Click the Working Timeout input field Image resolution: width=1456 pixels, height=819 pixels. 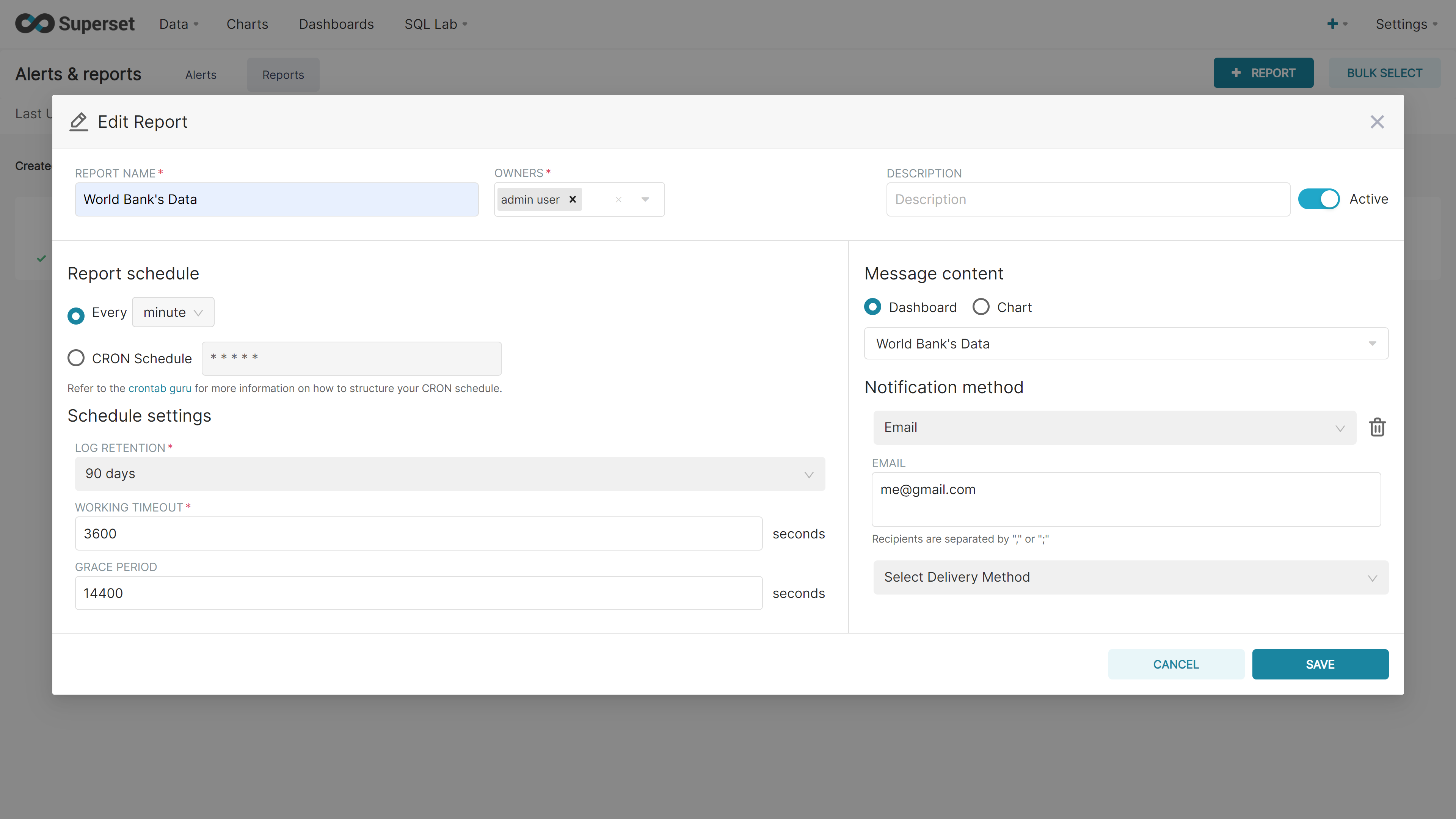coord(418,533)
